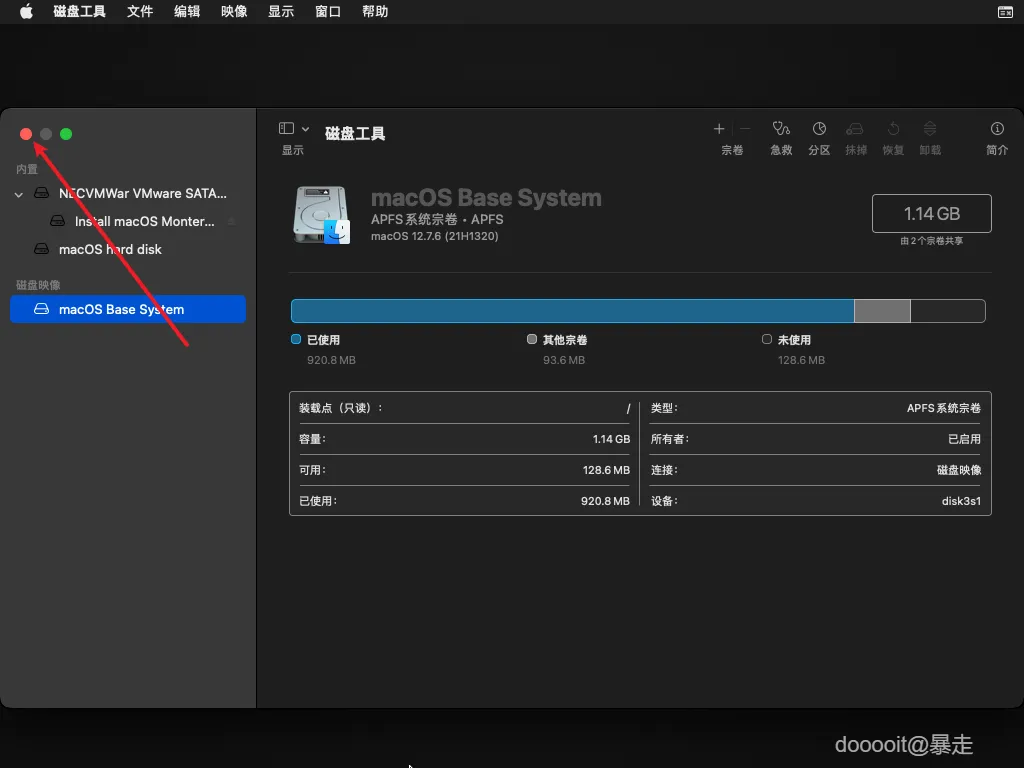
Task: Click the input source icon in menu bar
Action: (1005, 12)
